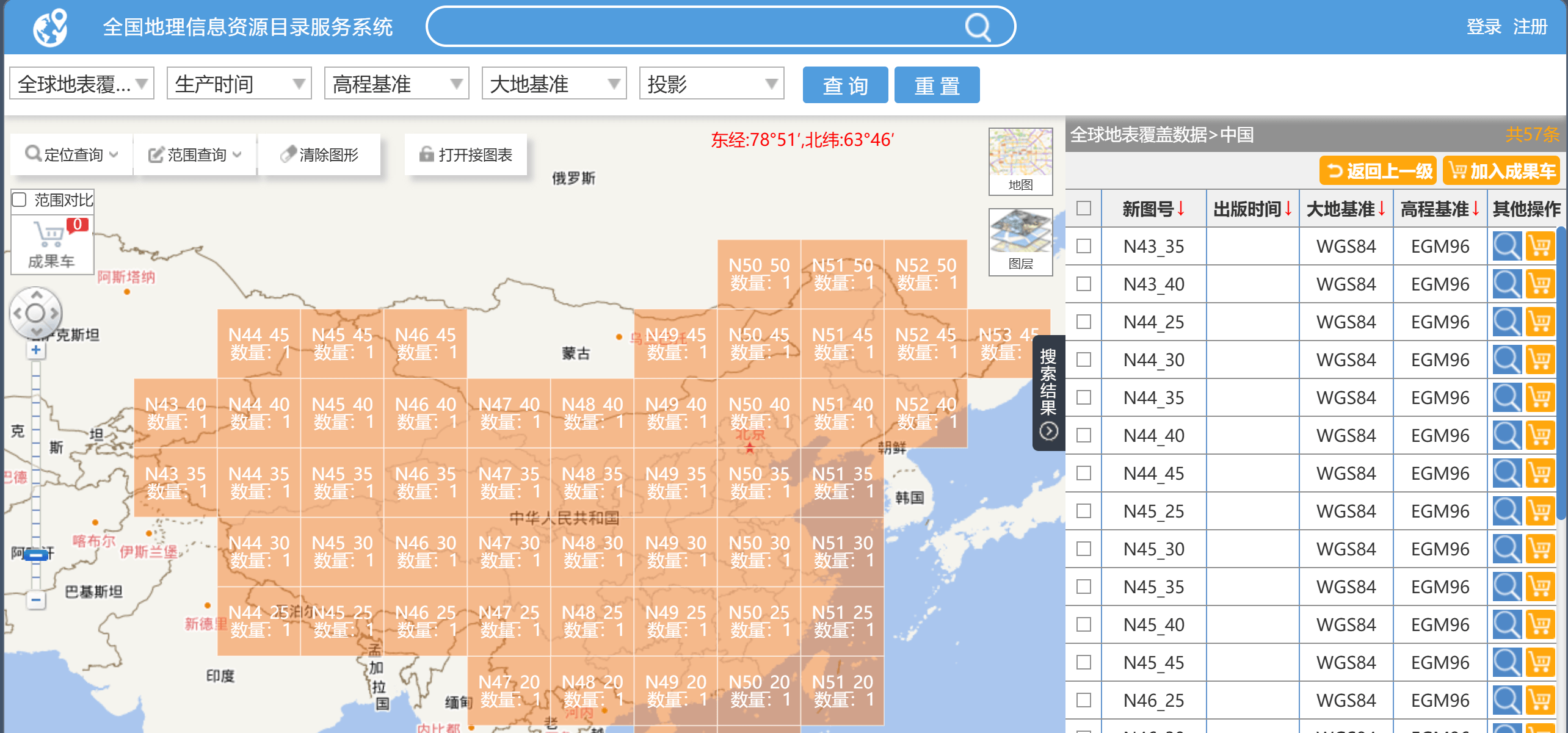Viewport: 1568px width, 733px height.
Task: Check the N45_30 row checkbox
Action: (1084, 549)
